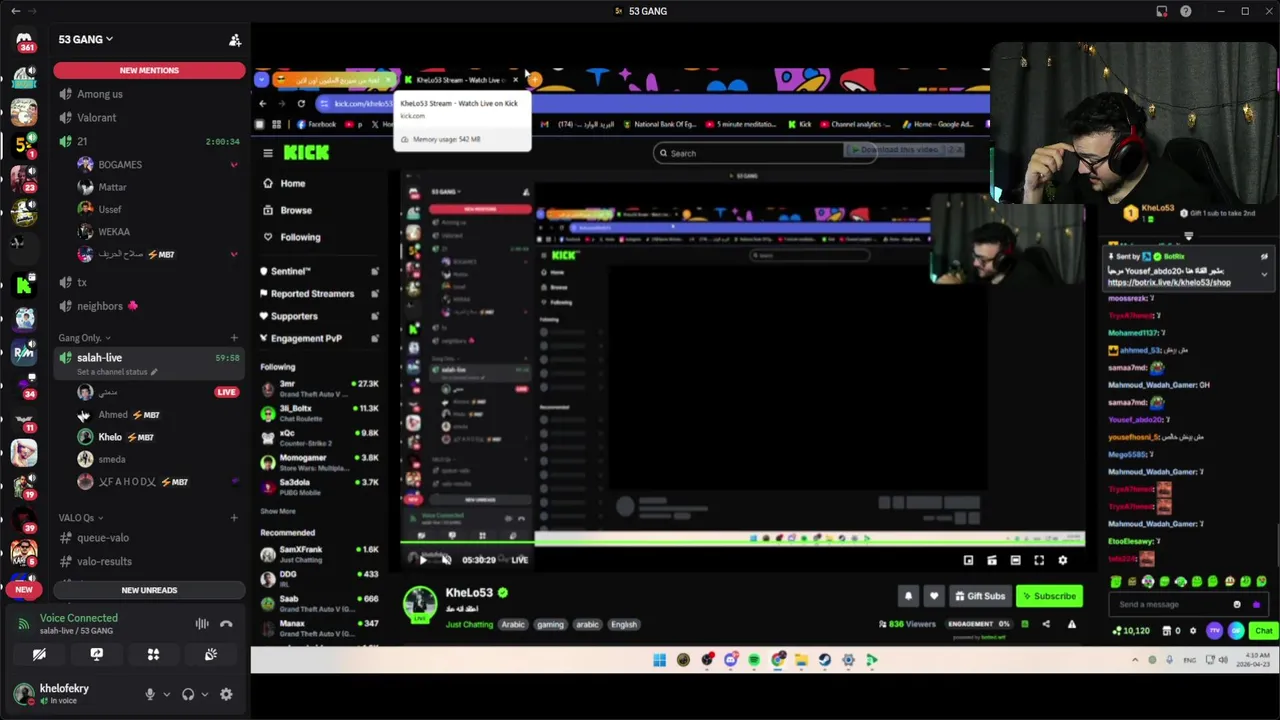Deafen using the headphones icon

coord(188,694)
